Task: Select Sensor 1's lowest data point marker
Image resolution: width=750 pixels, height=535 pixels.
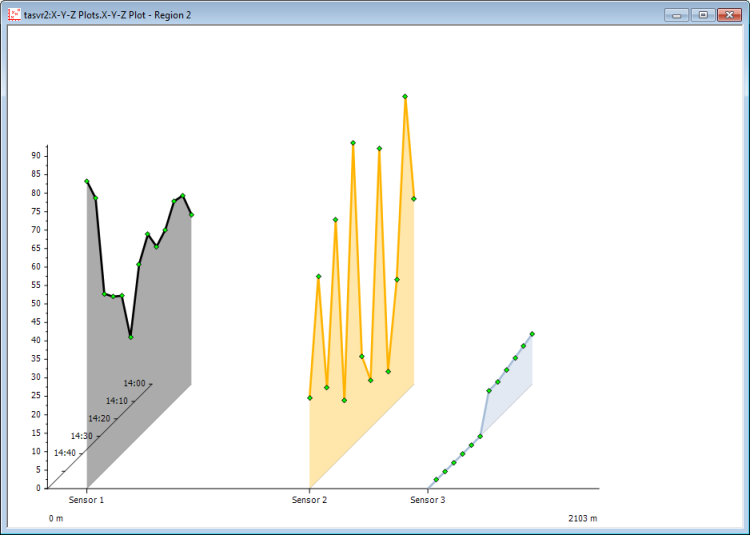Action: tap(131, 338)
